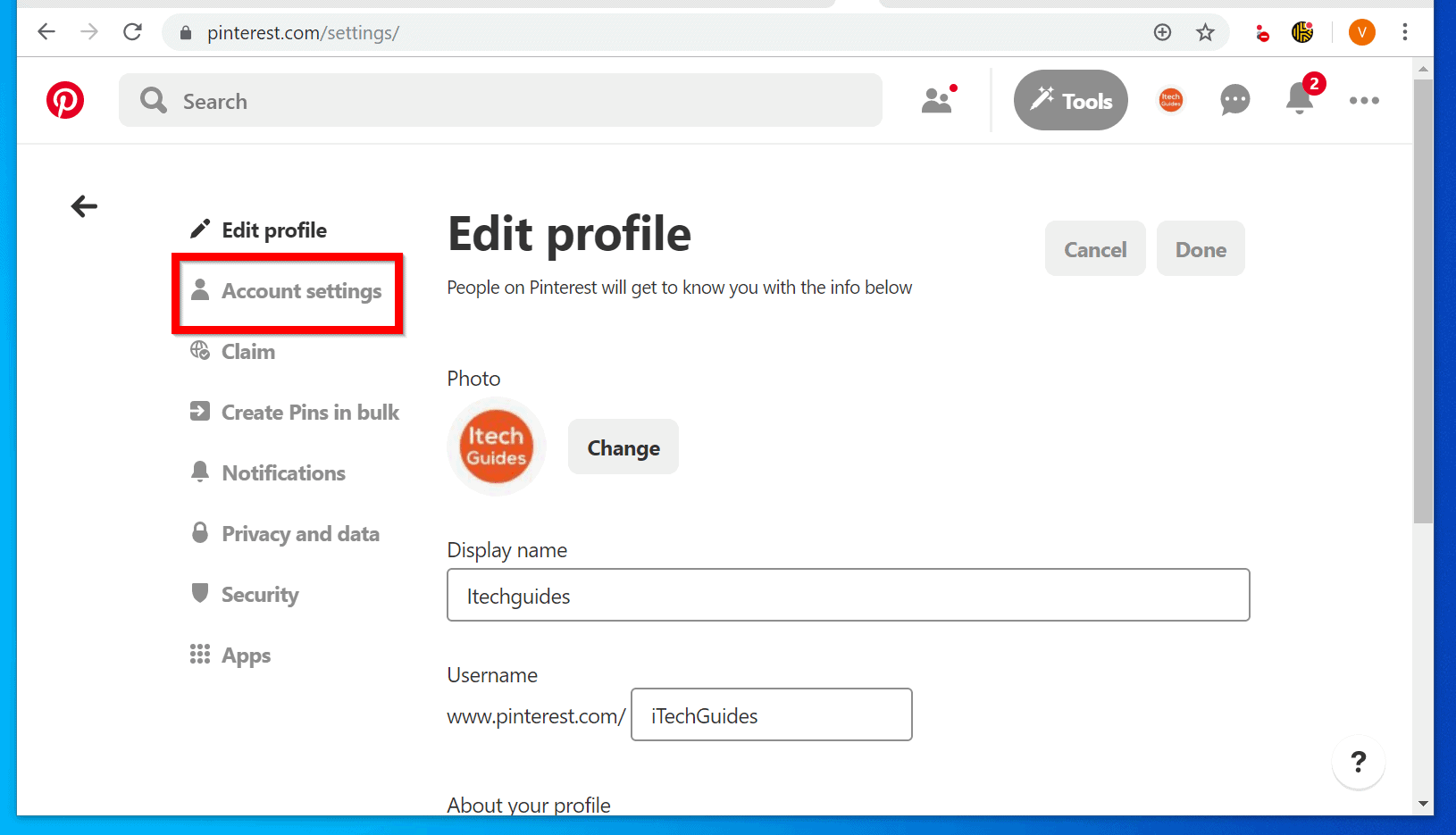Viewport: 1456px width, 835px height.
Task: Cancel the profile edits
Action: (x=1095, y=248)
